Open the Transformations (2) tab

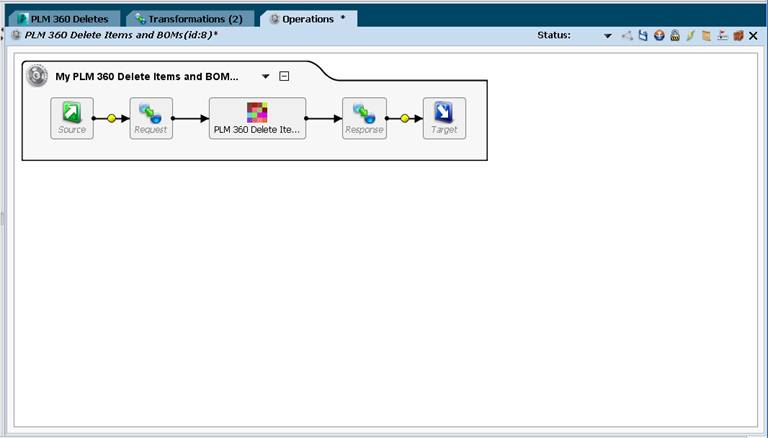[190, 19]
